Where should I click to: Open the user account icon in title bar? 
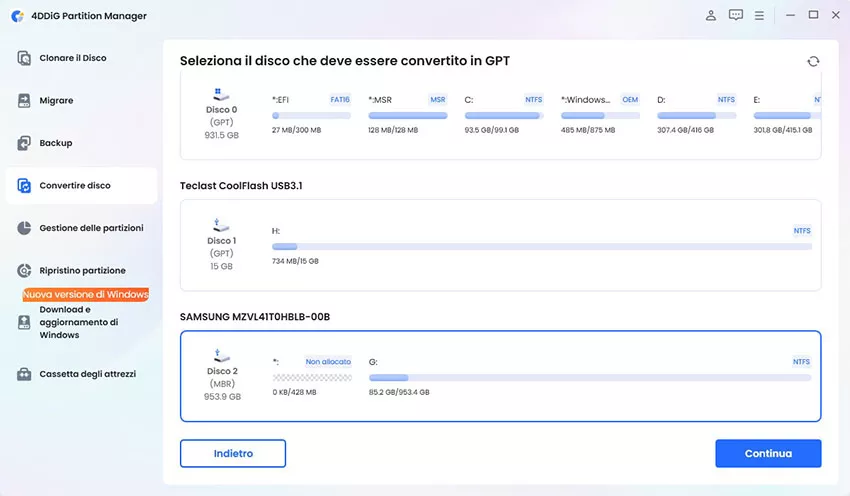(x=711, y=16)
